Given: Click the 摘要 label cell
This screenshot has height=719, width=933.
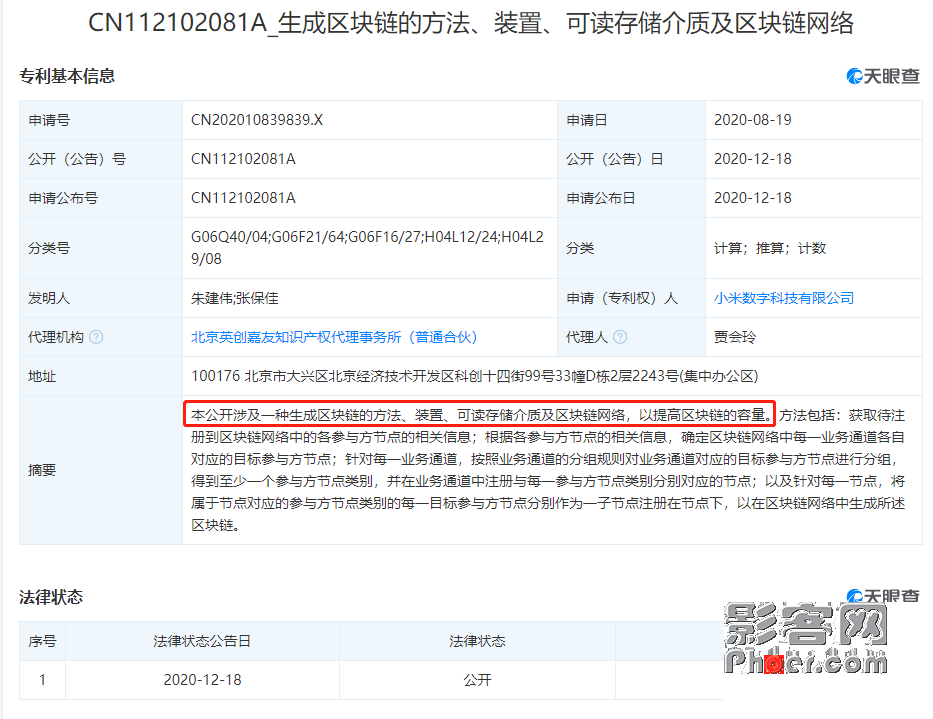Looking at the screenshot, I should (101, 470).
